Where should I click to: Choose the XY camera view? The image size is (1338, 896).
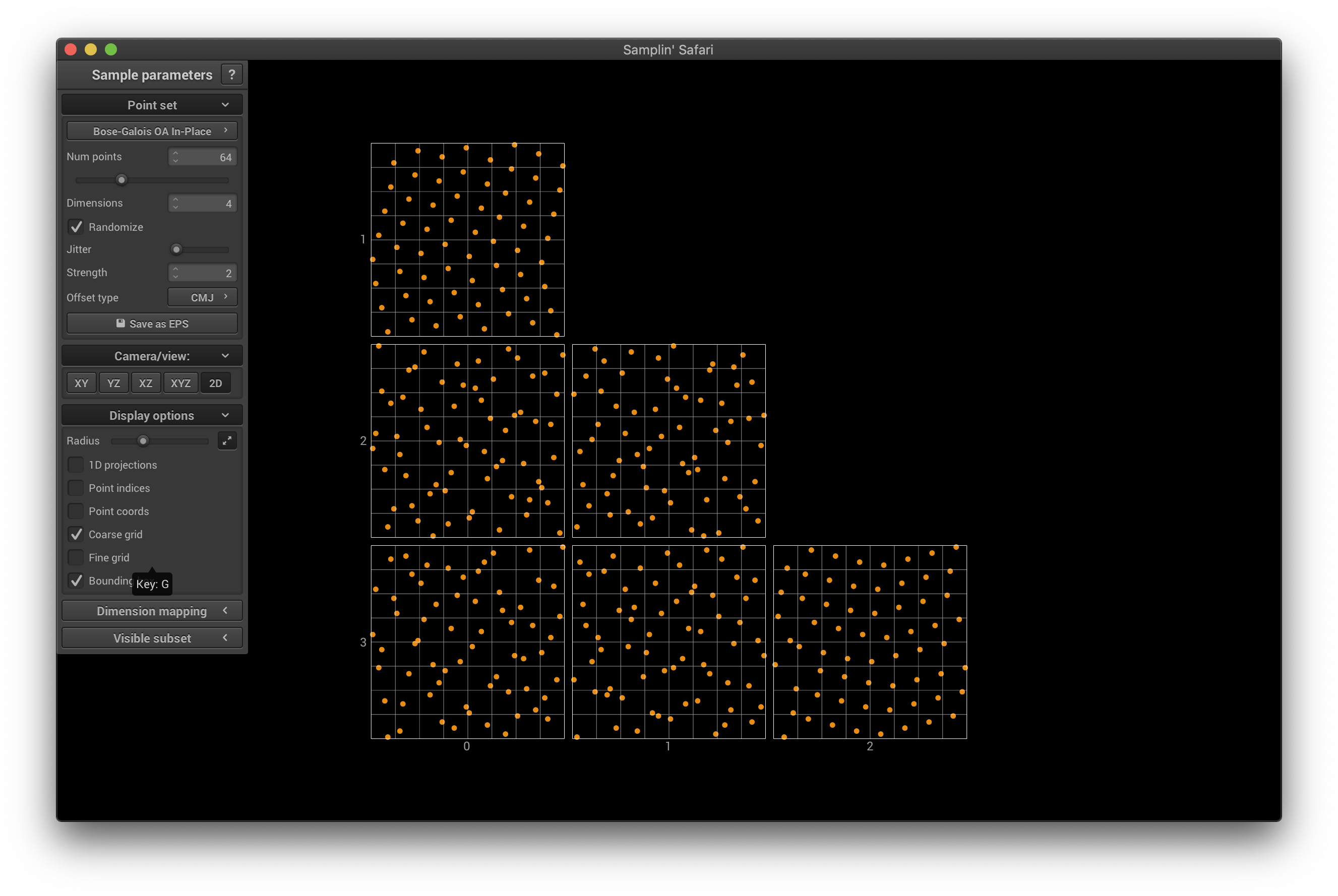[81, 383]
